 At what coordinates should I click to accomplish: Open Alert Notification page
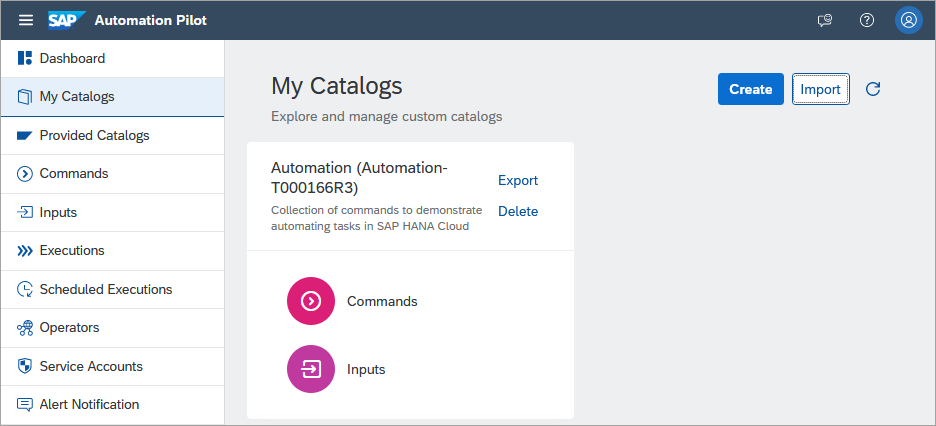(113, 405)
